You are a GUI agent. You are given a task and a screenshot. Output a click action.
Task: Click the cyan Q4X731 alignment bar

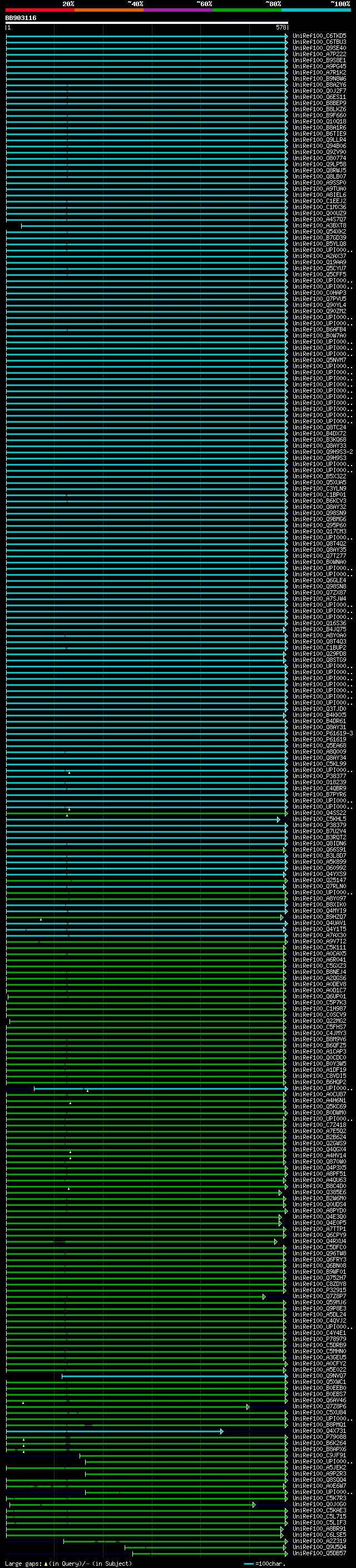pyautogui.click(x=115, y=1431)
